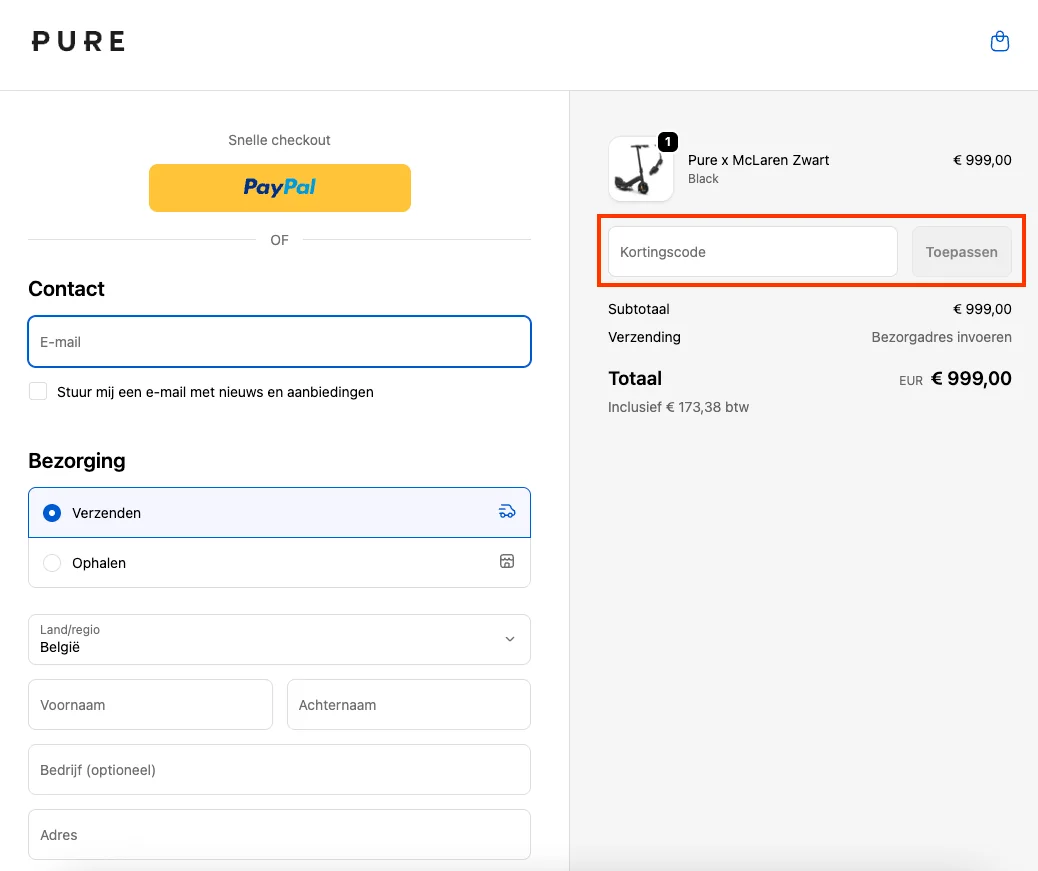Screen dimensions: 1038x871
Task: Click the Adres address field
Action: coord(279,835)
